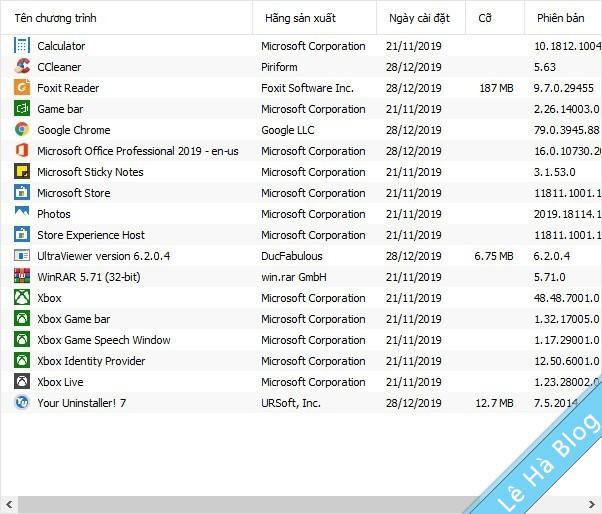Click the Piriform publisher cell

(279, 67)
